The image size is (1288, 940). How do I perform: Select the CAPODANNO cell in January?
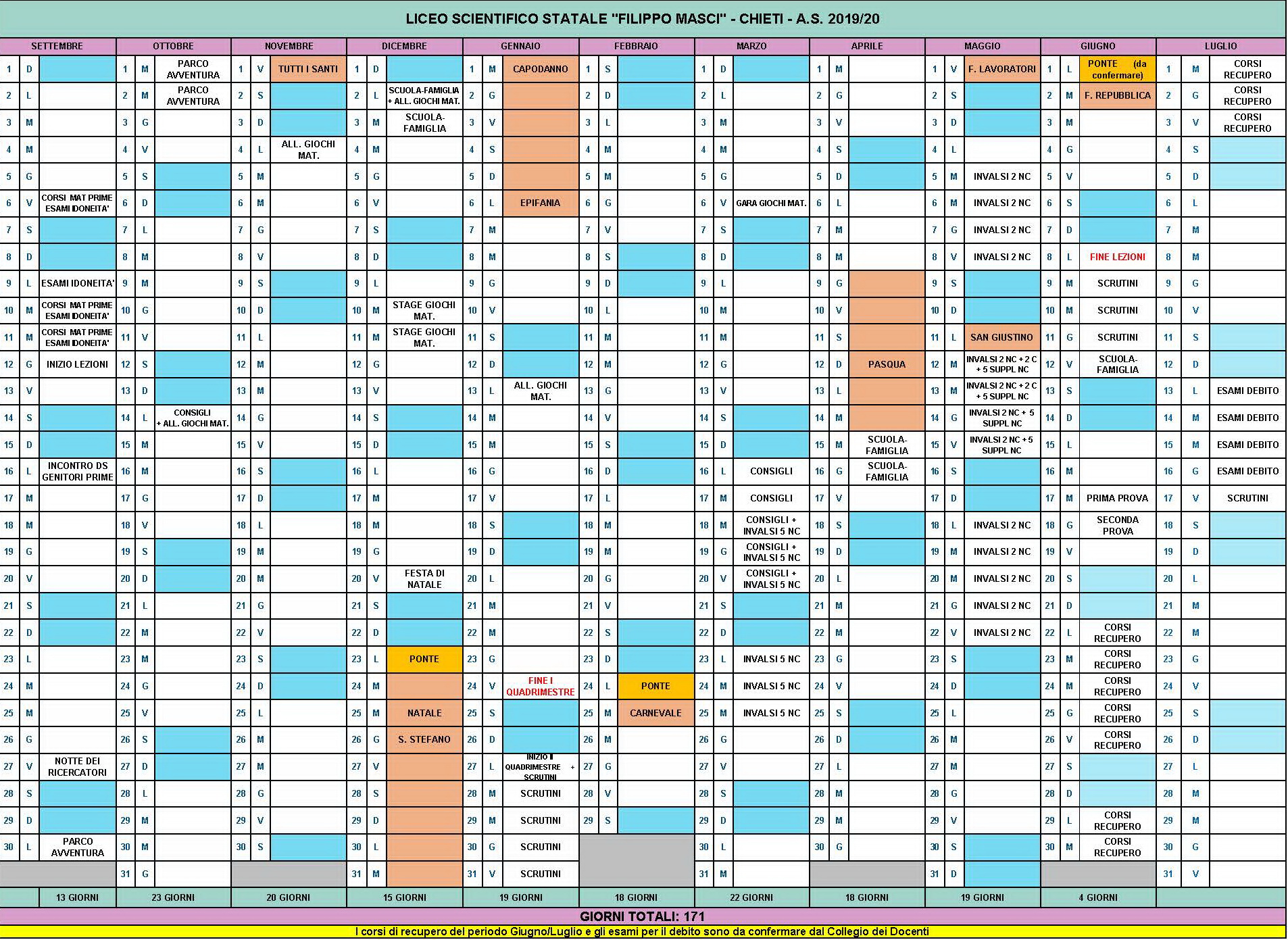(541, 69)
